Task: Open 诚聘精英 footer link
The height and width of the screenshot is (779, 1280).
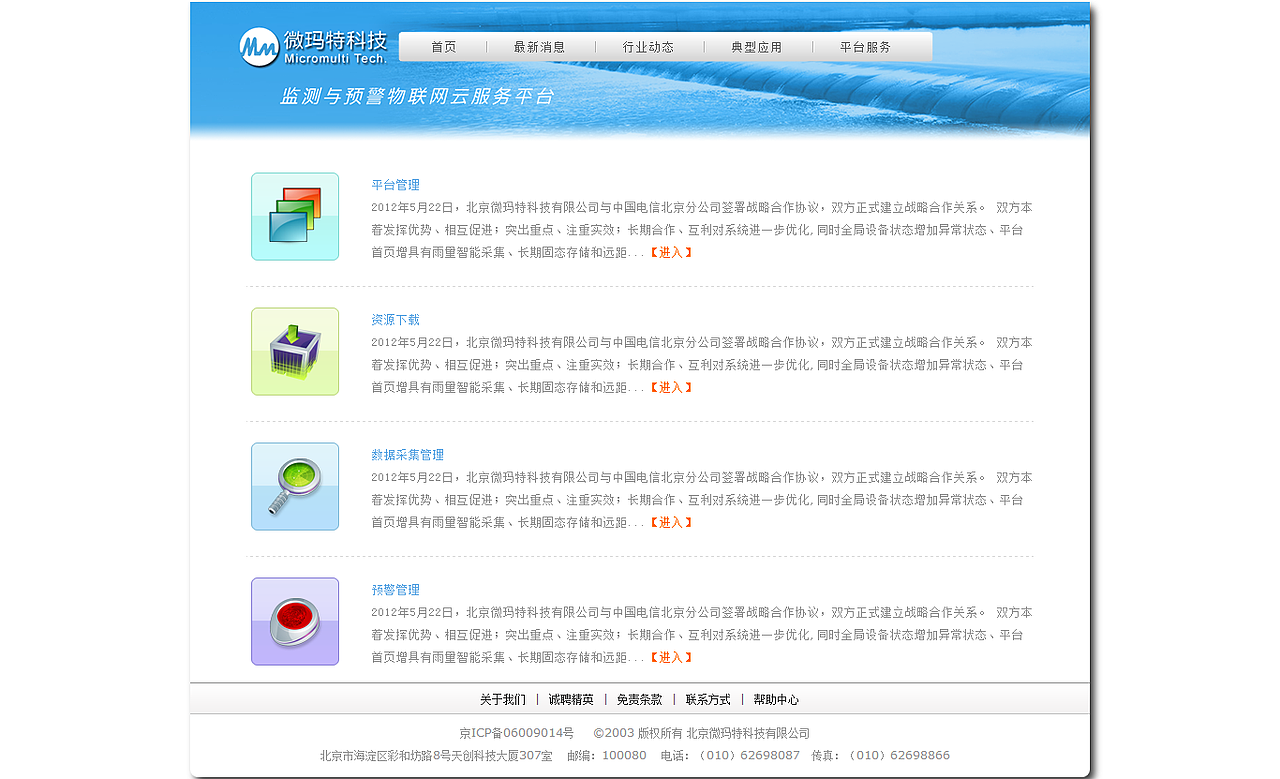Action: click(571, 700)
